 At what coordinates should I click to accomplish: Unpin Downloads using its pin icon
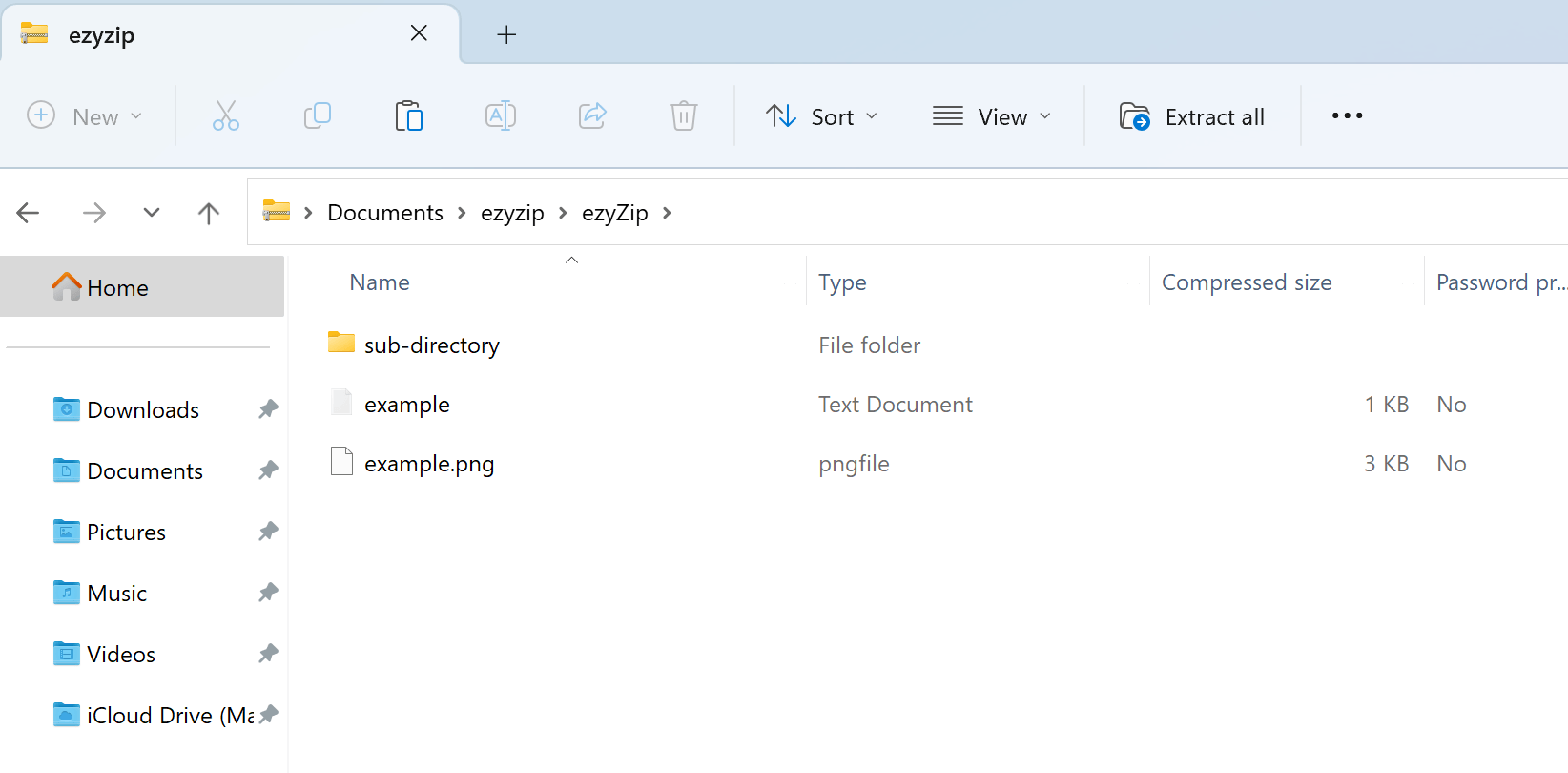coord(268,409)
